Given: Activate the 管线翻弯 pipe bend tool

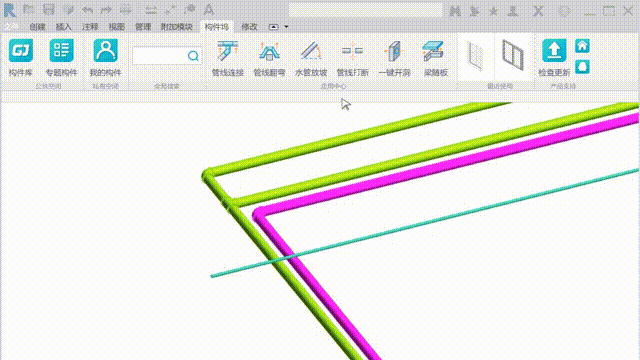Looking at the screenshot, I should tap(269, 58).
